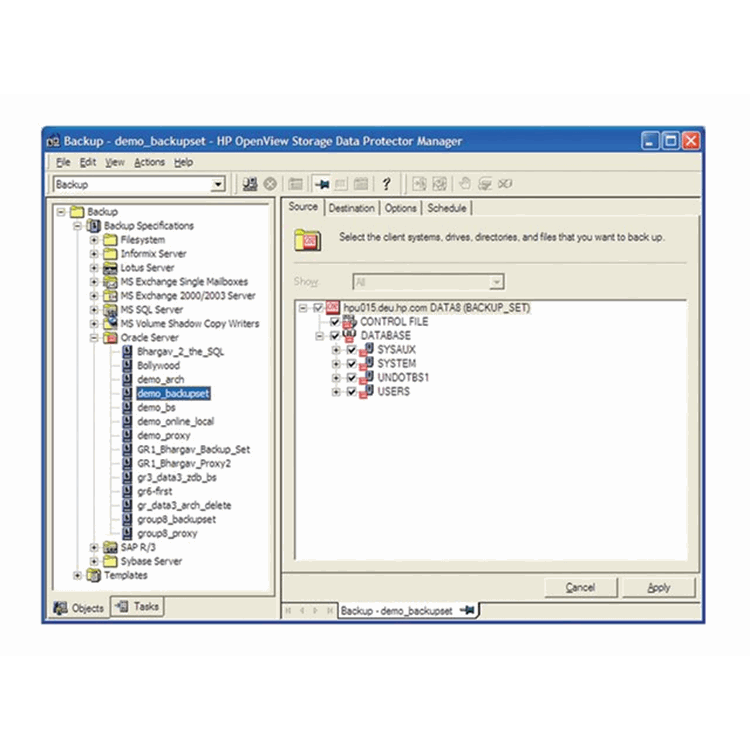Open the View menu
The width and height of the screenshot is (750, 750).
tap(115, 162)
